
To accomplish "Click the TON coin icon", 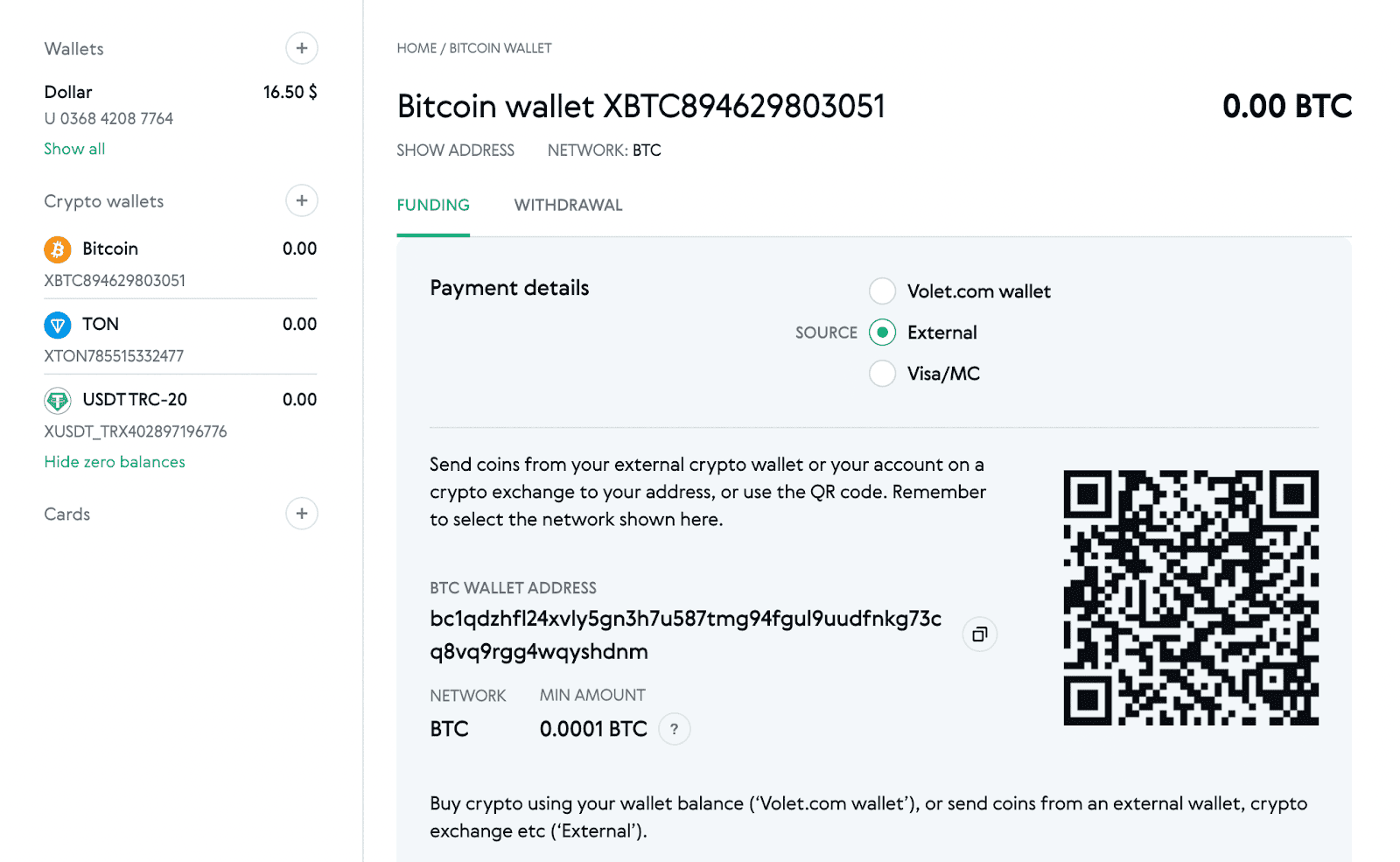I will 58,324.
